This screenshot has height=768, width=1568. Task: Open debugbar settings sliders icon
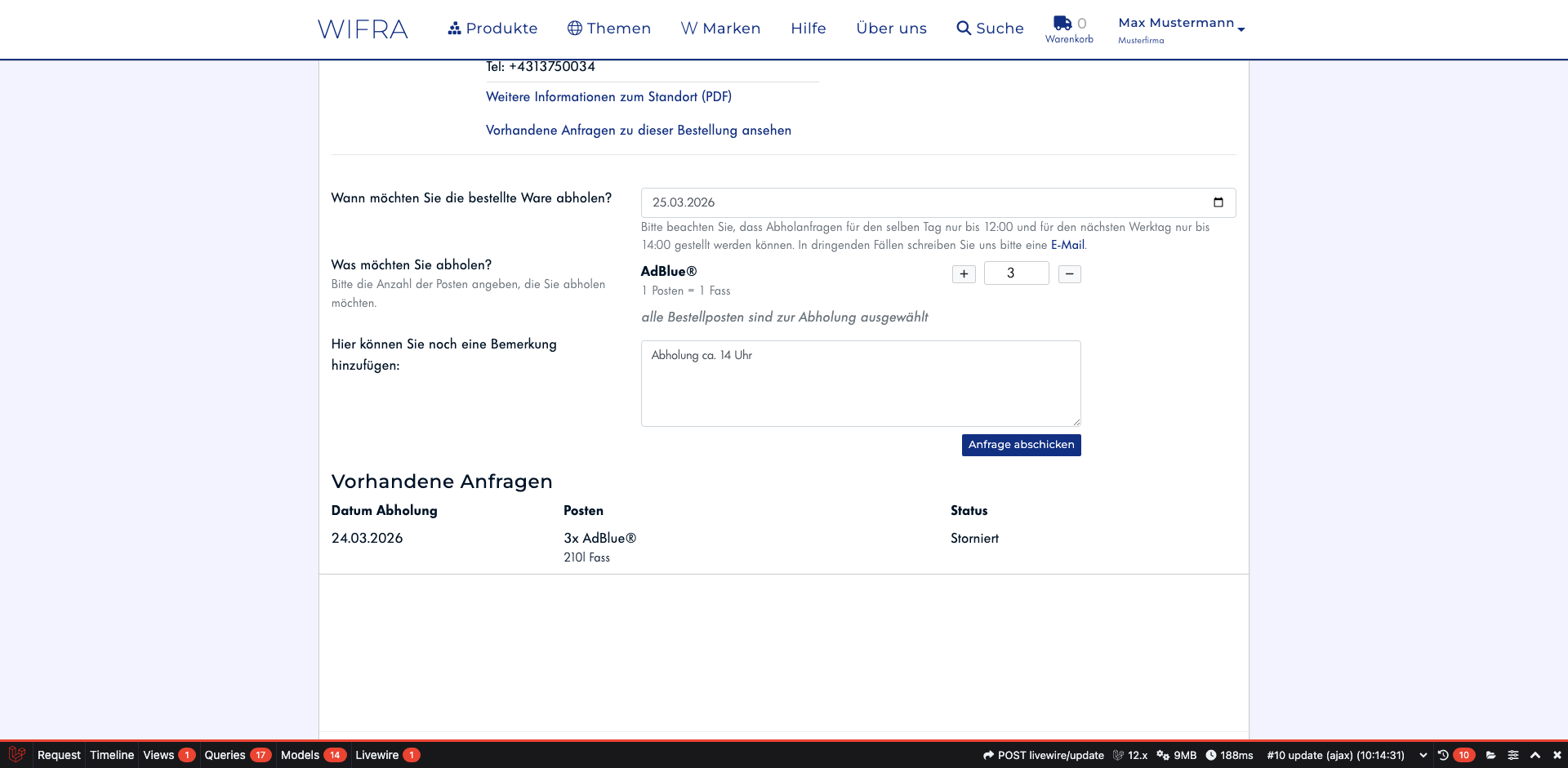point(1512,755)
